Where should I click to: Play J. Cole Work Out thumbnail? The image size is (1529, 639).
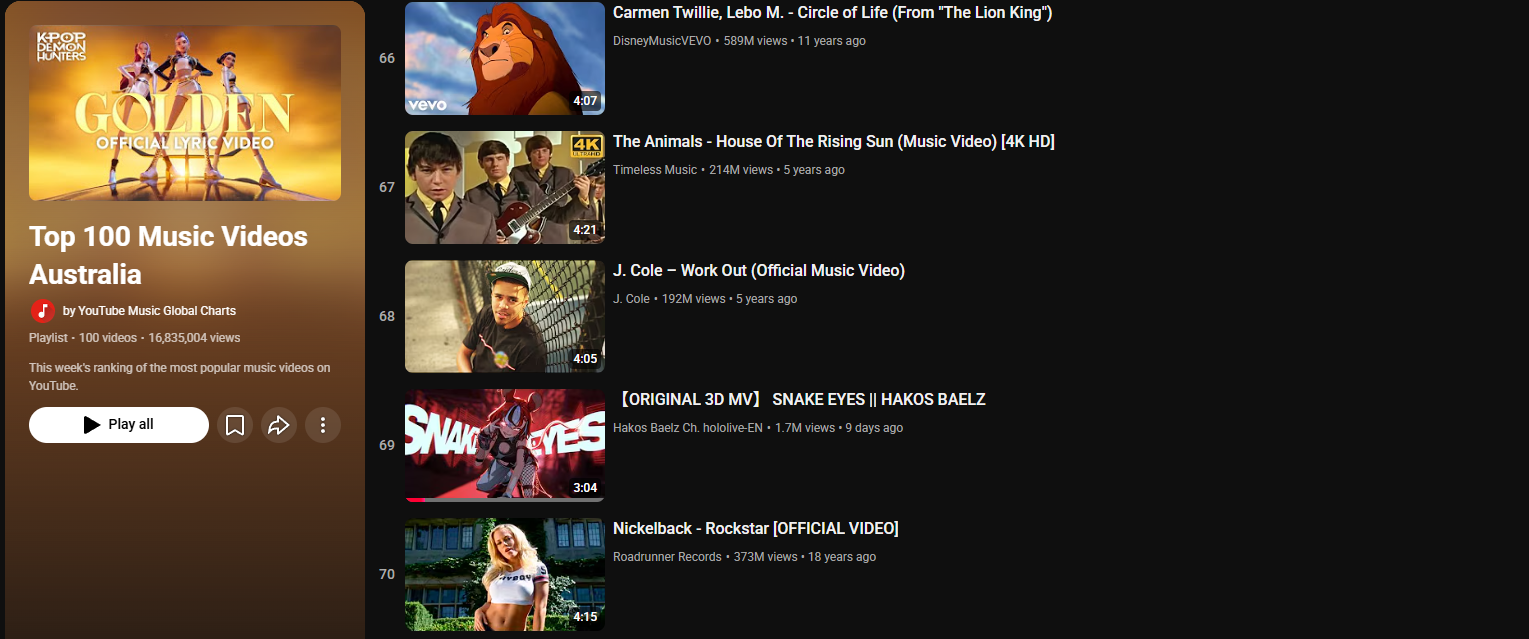tap(505, 316)
